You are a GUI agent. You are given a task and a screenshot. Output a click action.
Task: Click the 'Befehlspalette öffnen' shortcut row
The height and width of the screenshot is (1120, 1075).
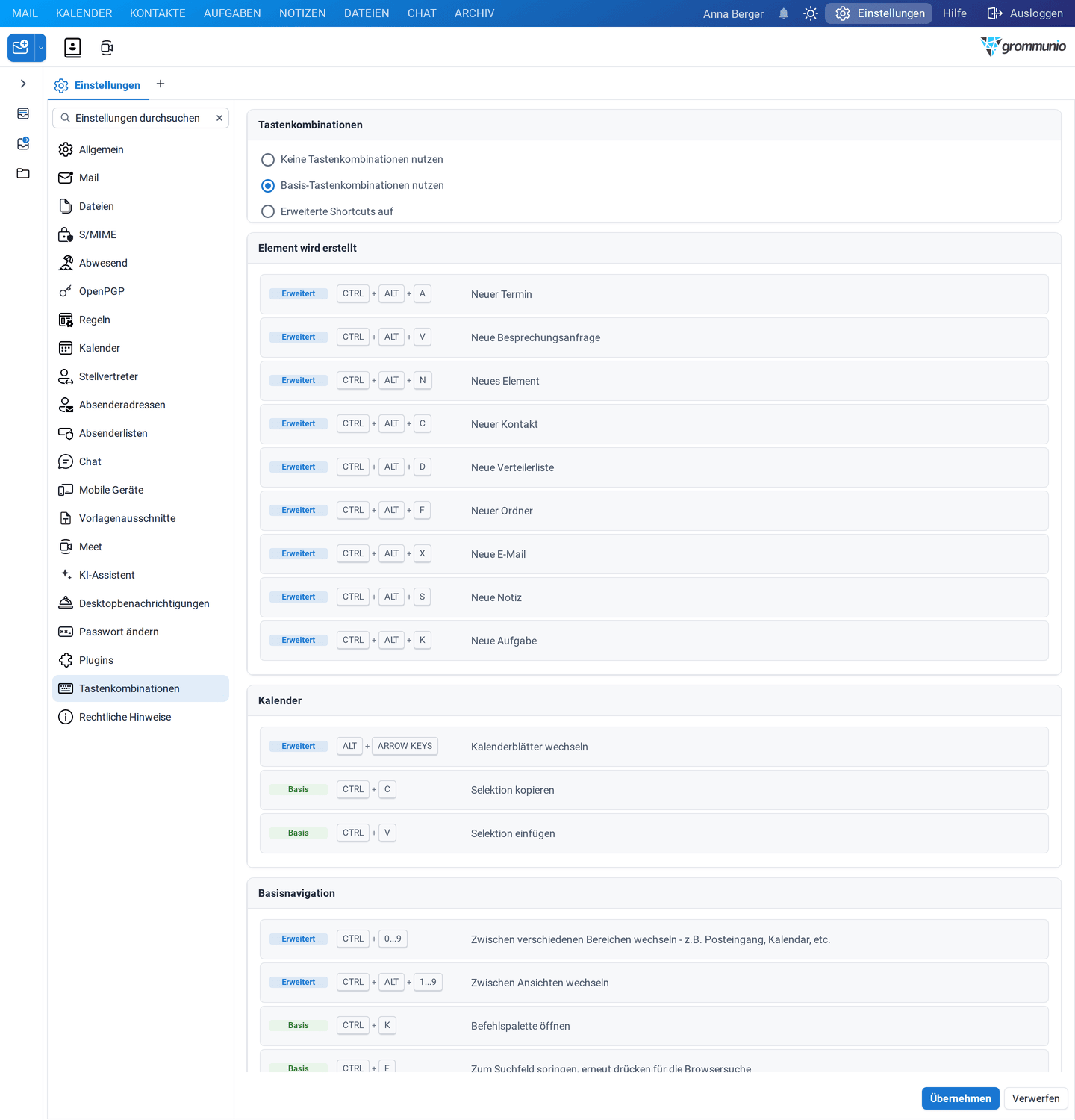pyautogui.click(x=654, y=1026)
